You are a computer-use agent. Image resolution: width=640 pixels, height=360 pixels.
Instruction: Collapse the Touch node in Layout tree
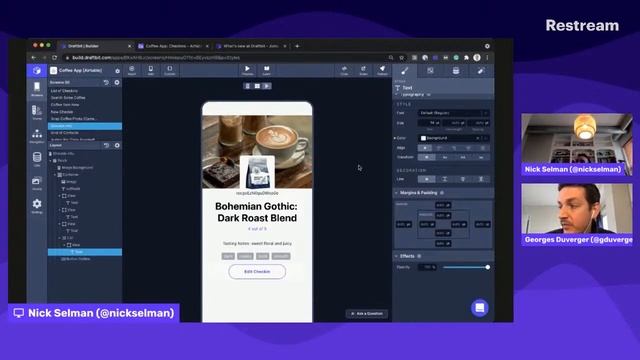[51, 161]
